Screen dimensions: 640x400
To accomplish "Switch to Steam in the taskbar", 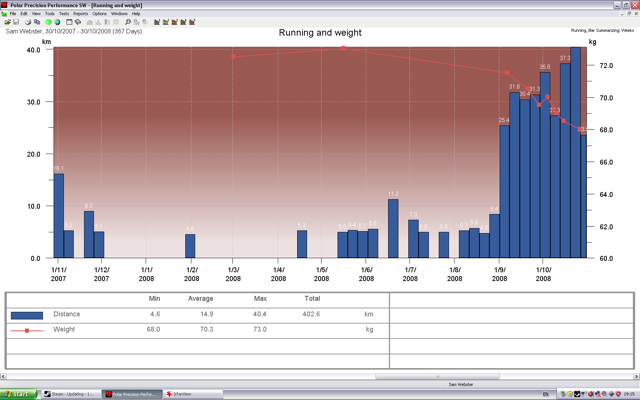I will point(73,394).
